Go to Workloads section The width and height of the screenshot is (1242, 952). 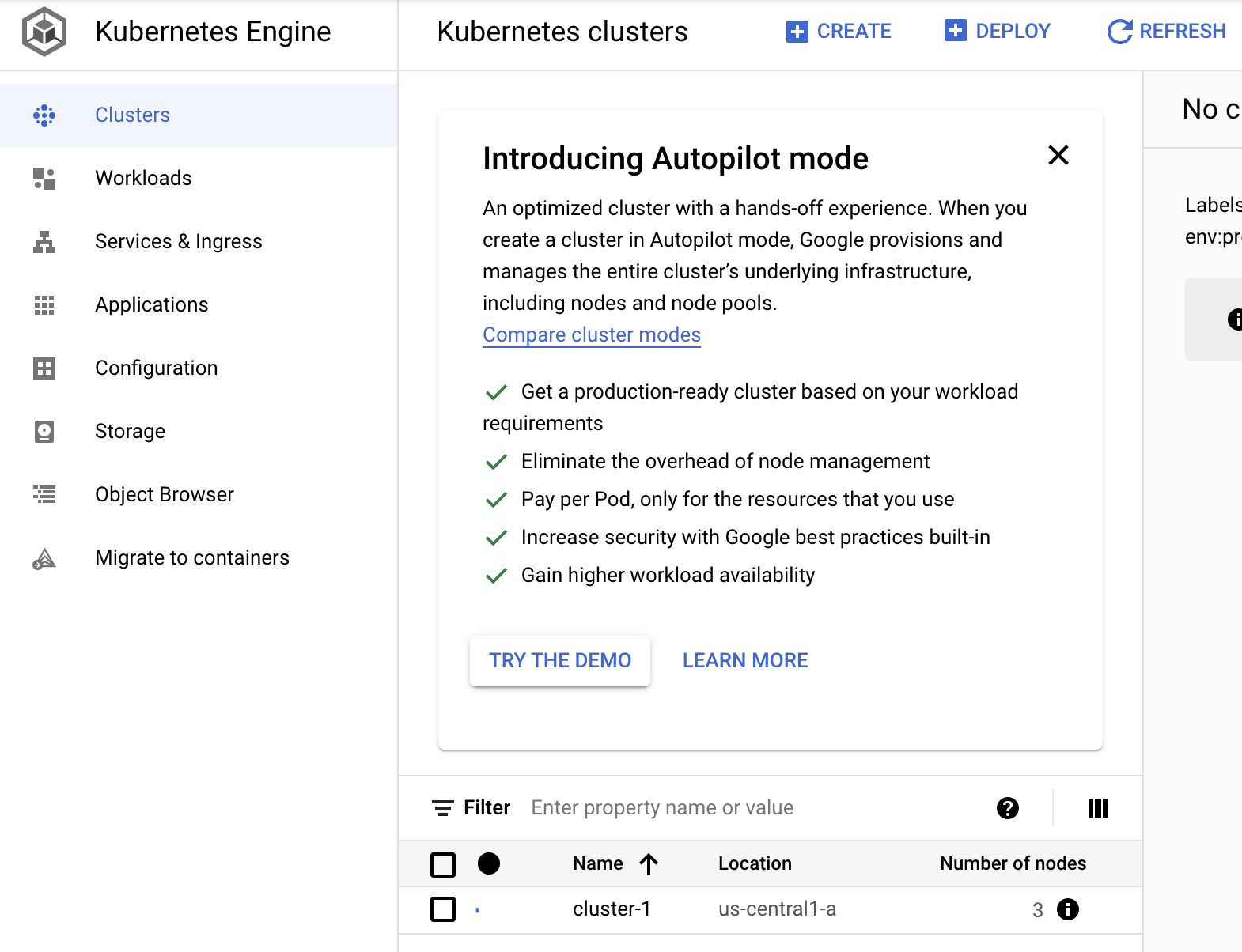[199, 179]
